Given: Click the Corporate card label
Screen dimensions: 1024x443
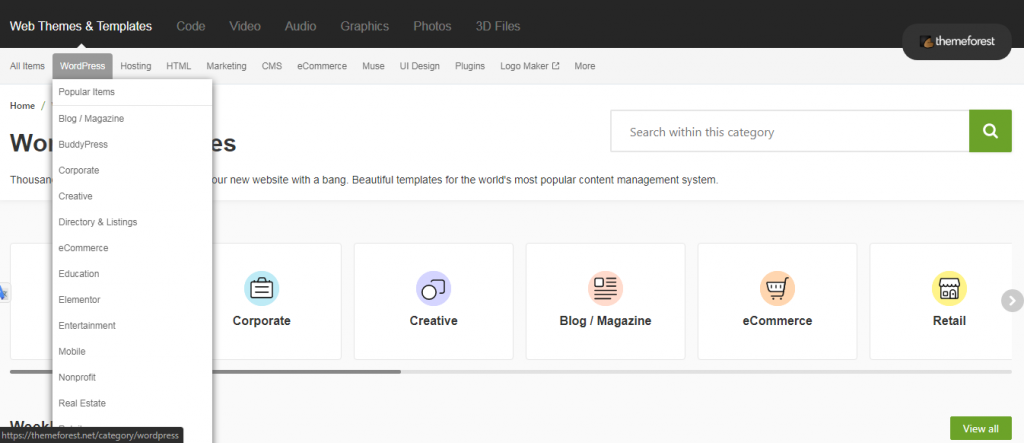Looking at the screenshot, I should click(x=261, y=321).
